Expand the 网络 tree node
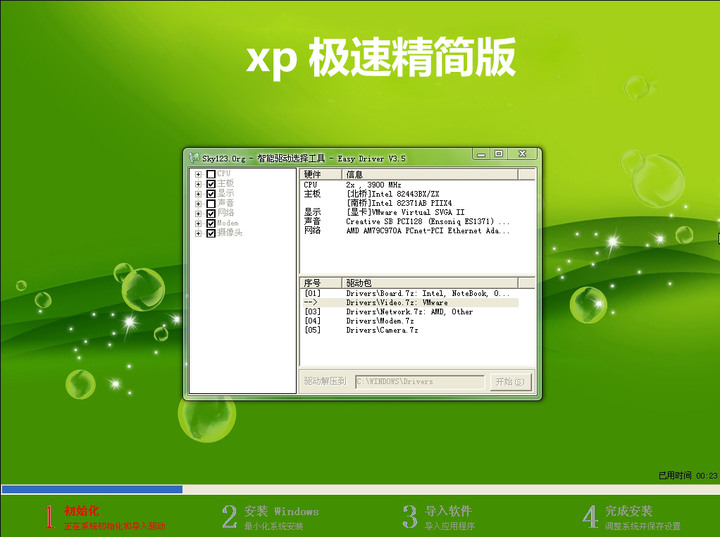Image resolution: width=720 pixels, height=537 pixels. pos(198,214)
